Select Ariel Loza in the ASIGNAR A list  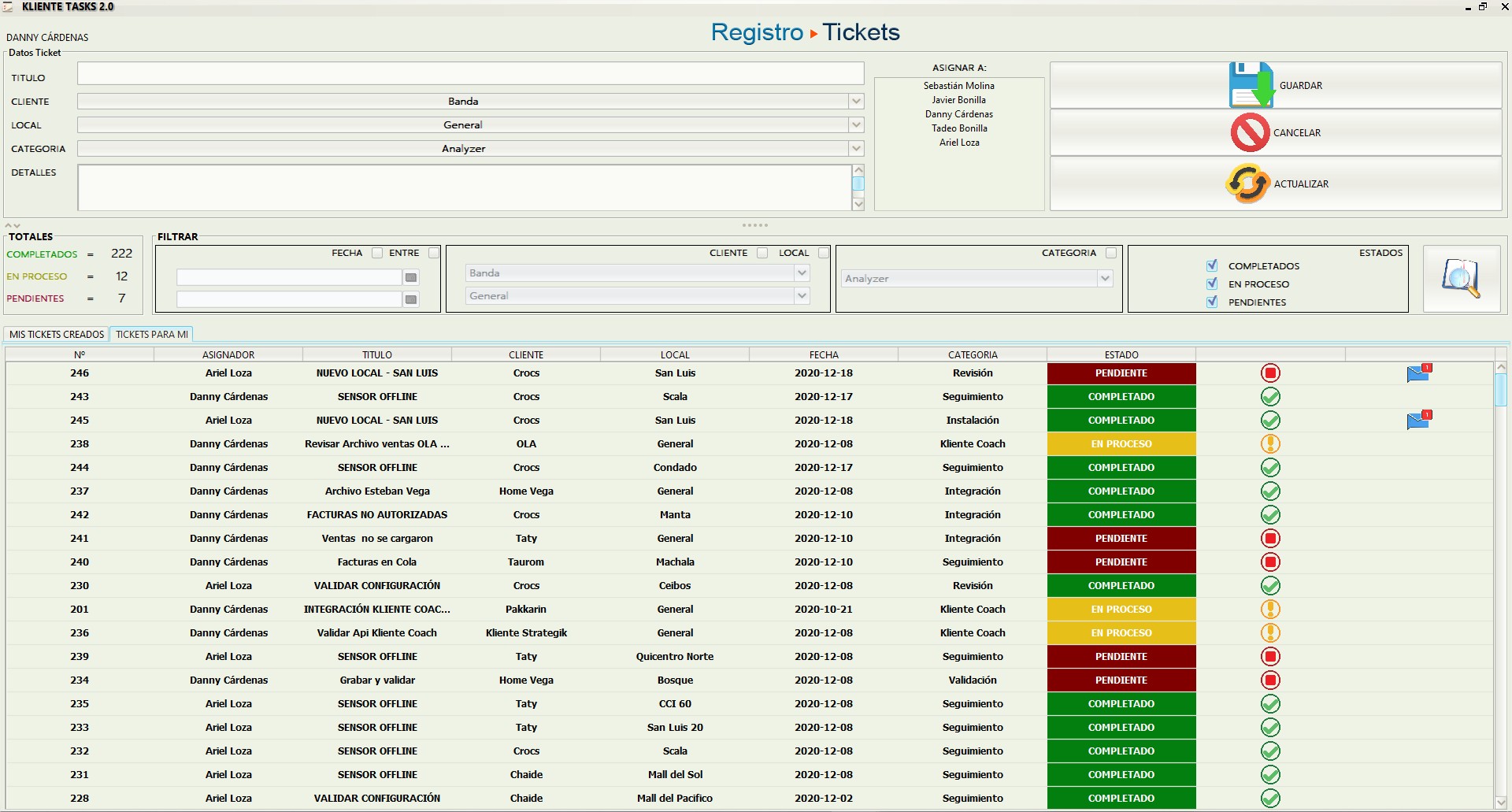[958, 143]
